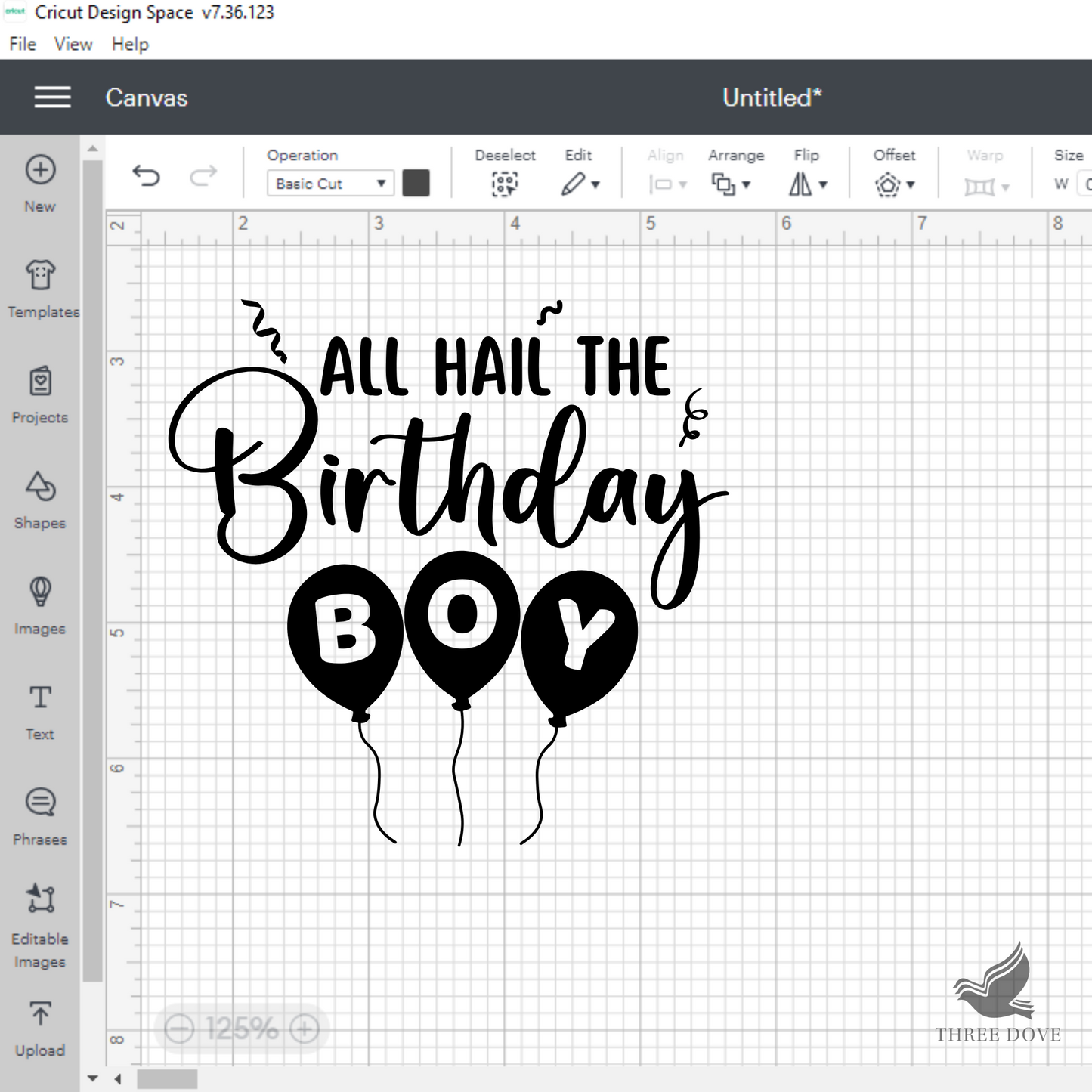
Task: Redo the last action
Action: tap(203, 176)
